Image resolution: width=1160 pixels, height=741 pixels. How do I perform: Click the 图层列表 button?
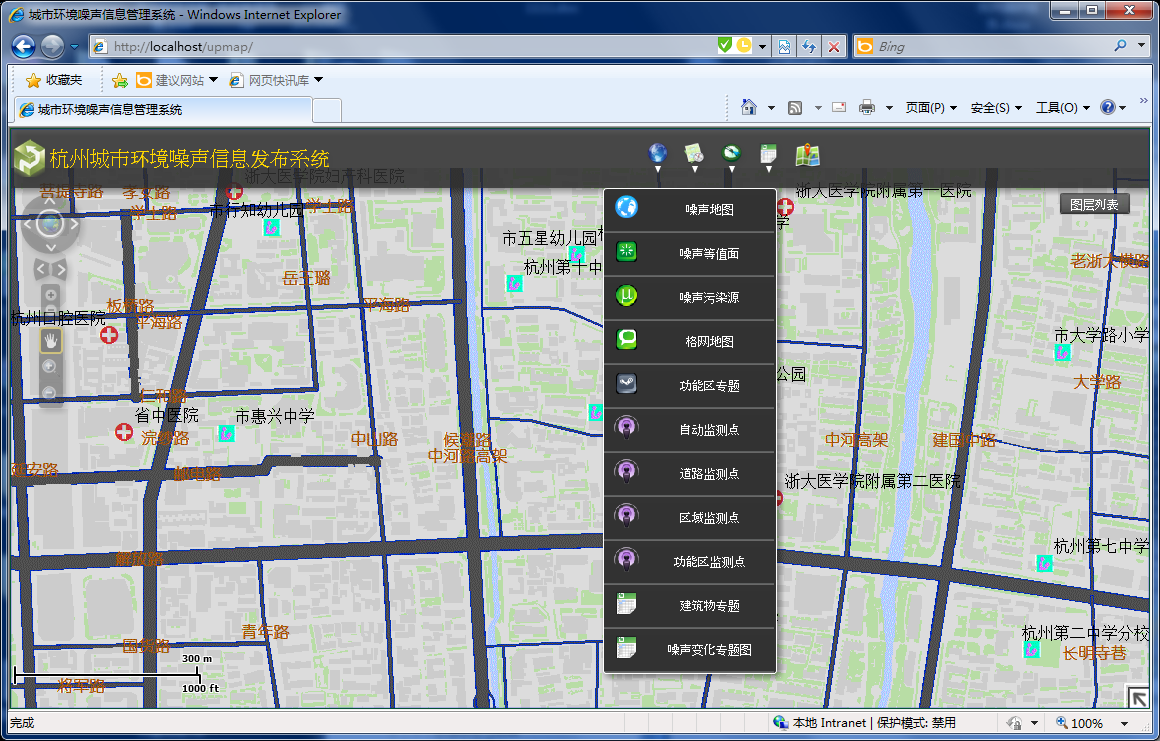1097,203
